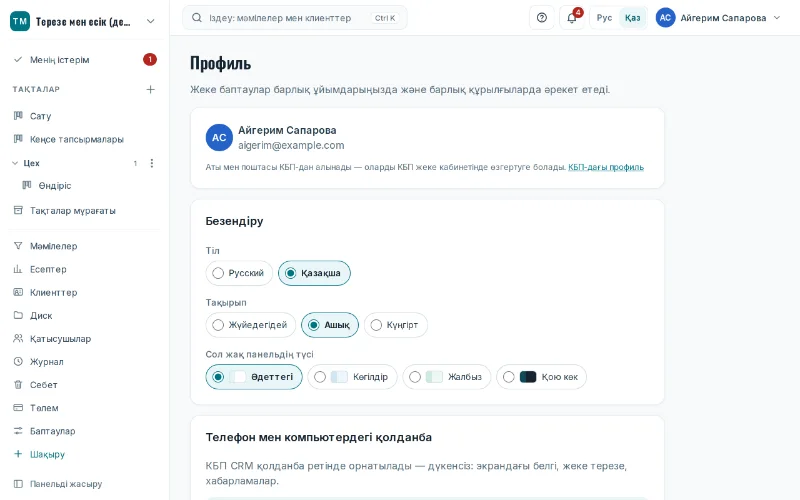Click the search magnifier icon

pos(196,18)
